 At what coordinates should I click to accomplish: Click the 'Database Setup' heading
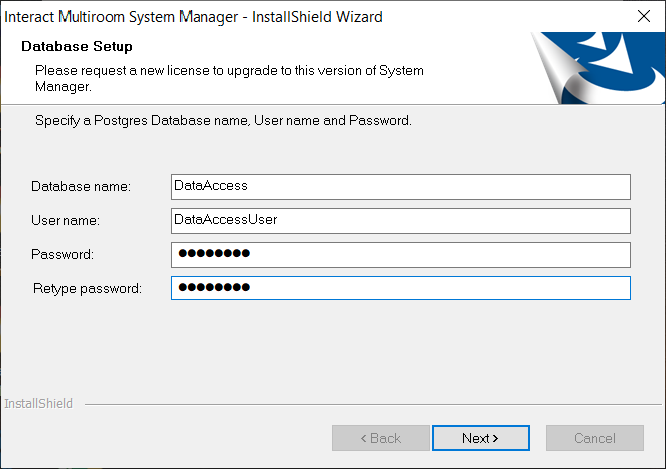77,46
